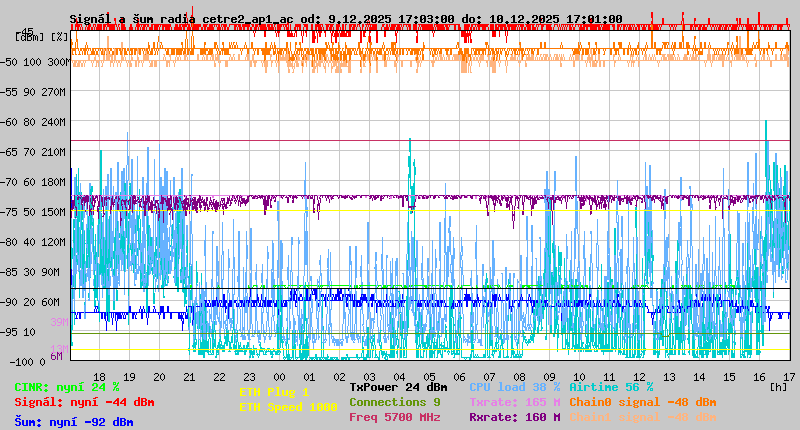The height and width of the screenshot is (430, 800).
Task: Click hour '17' on the time axis
Action: tap(789, 377)
